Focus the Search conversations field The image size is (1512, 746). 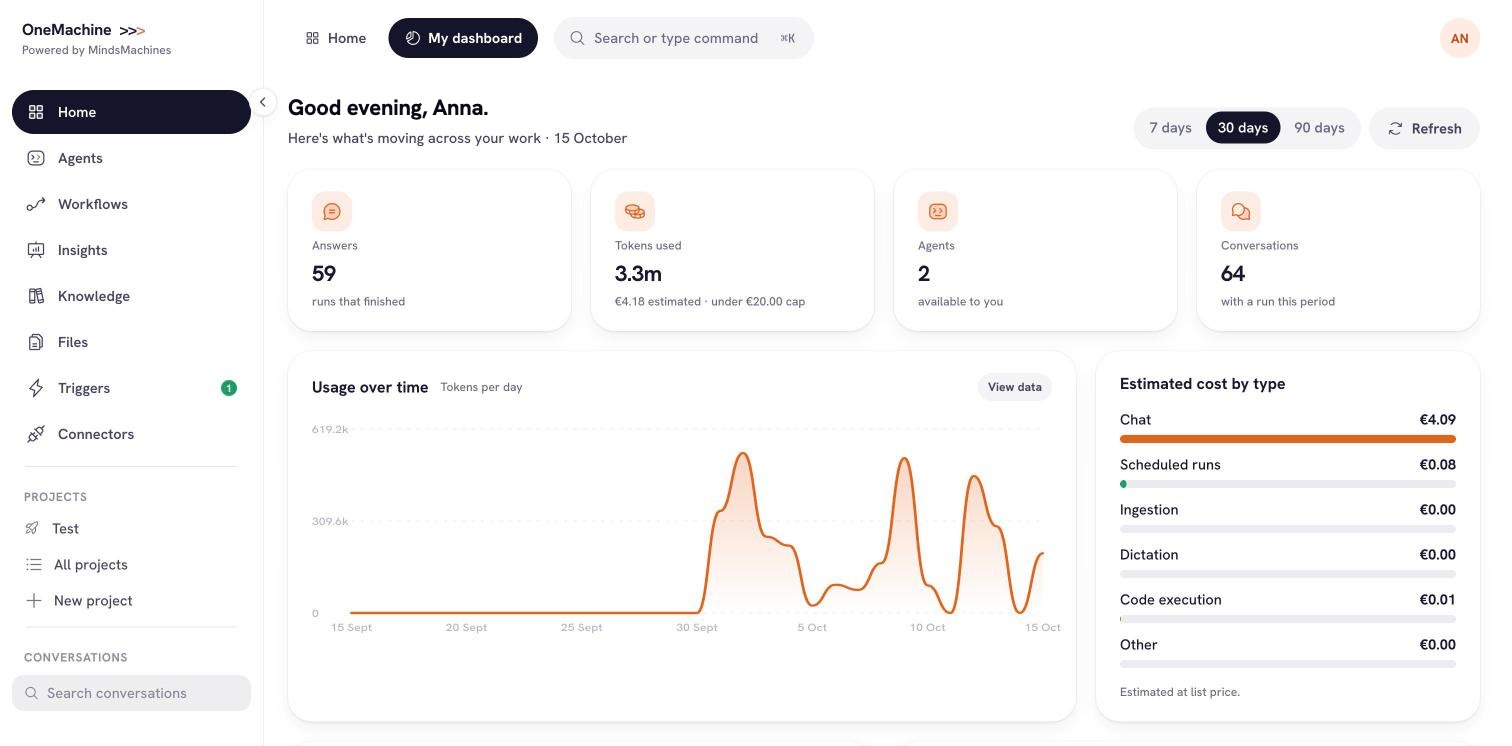[x=131, y=693]
